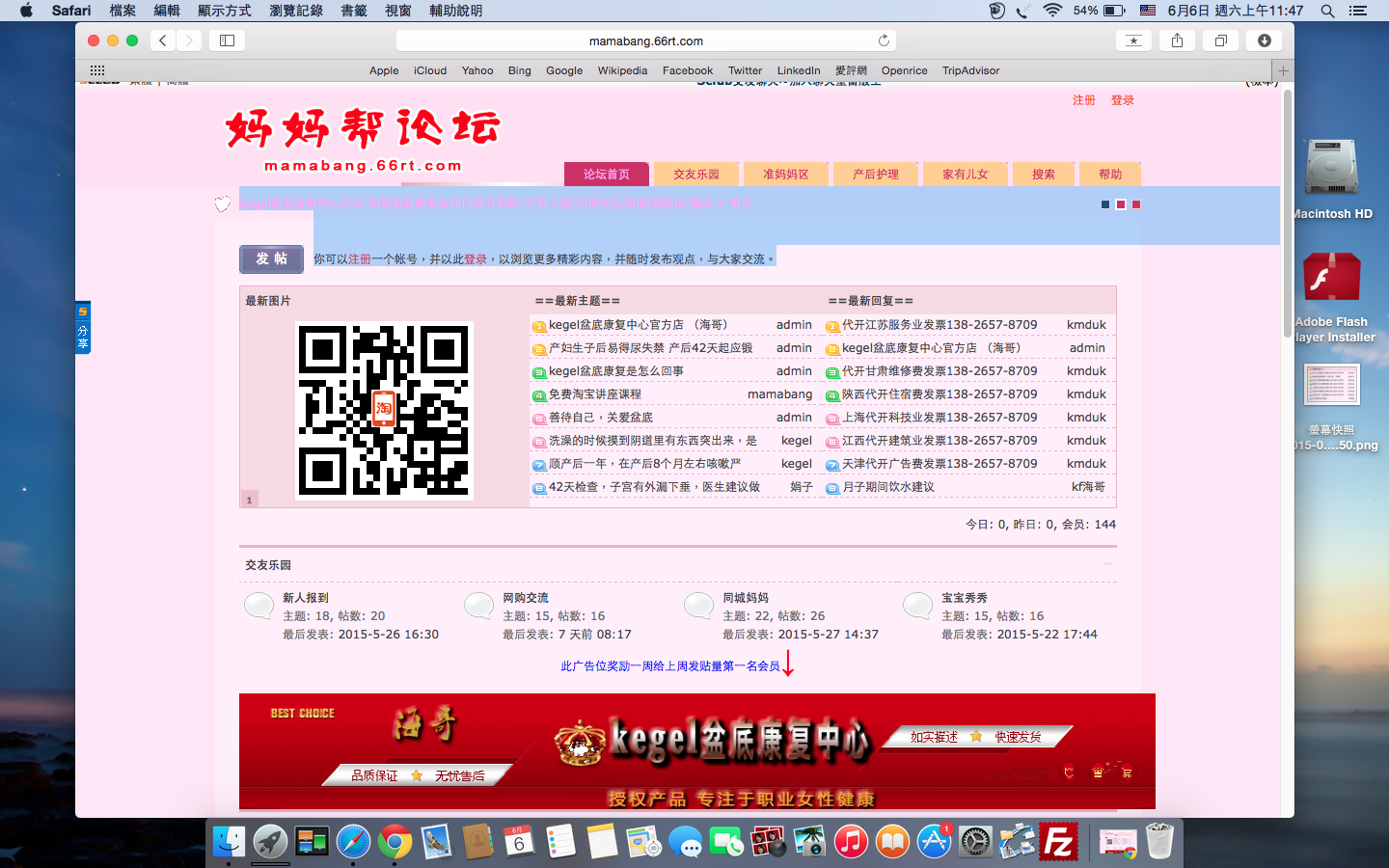Screen dimensions: 1389x868
Task: Reload the page with the refresh icon
Action: [x=884, y=41]
